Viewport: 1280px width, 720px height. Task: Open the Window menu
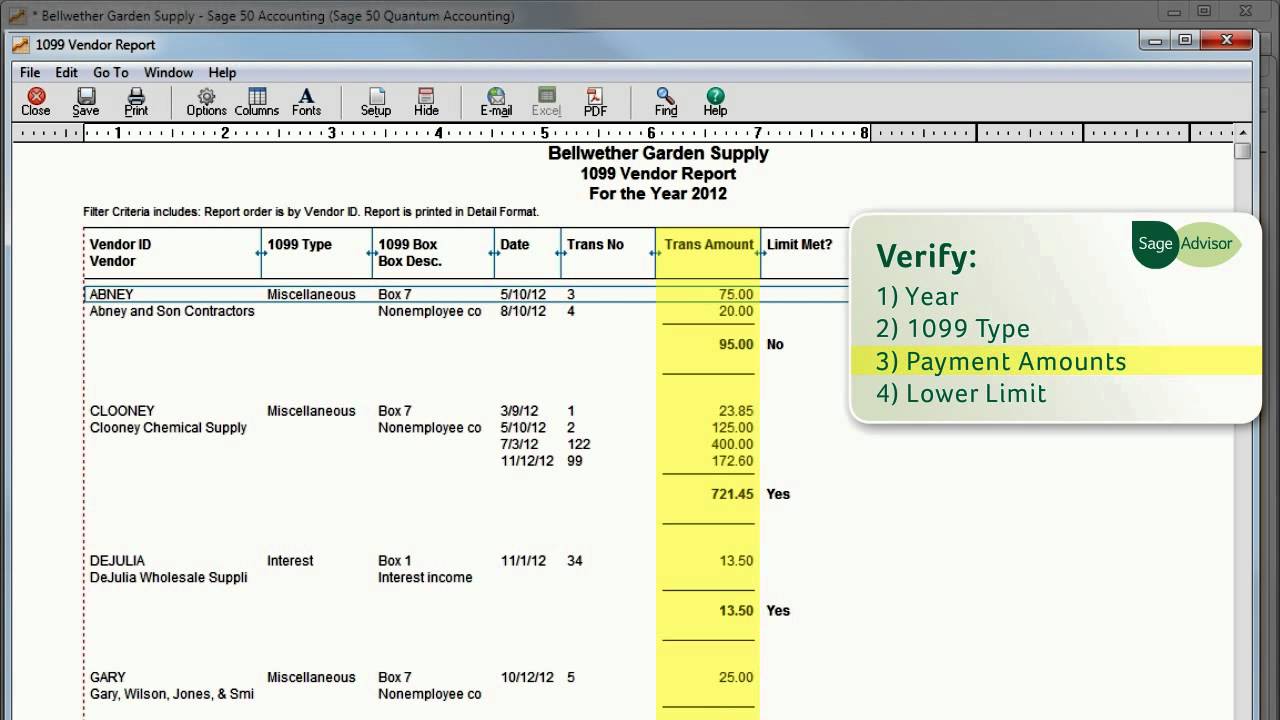[168, 72]
